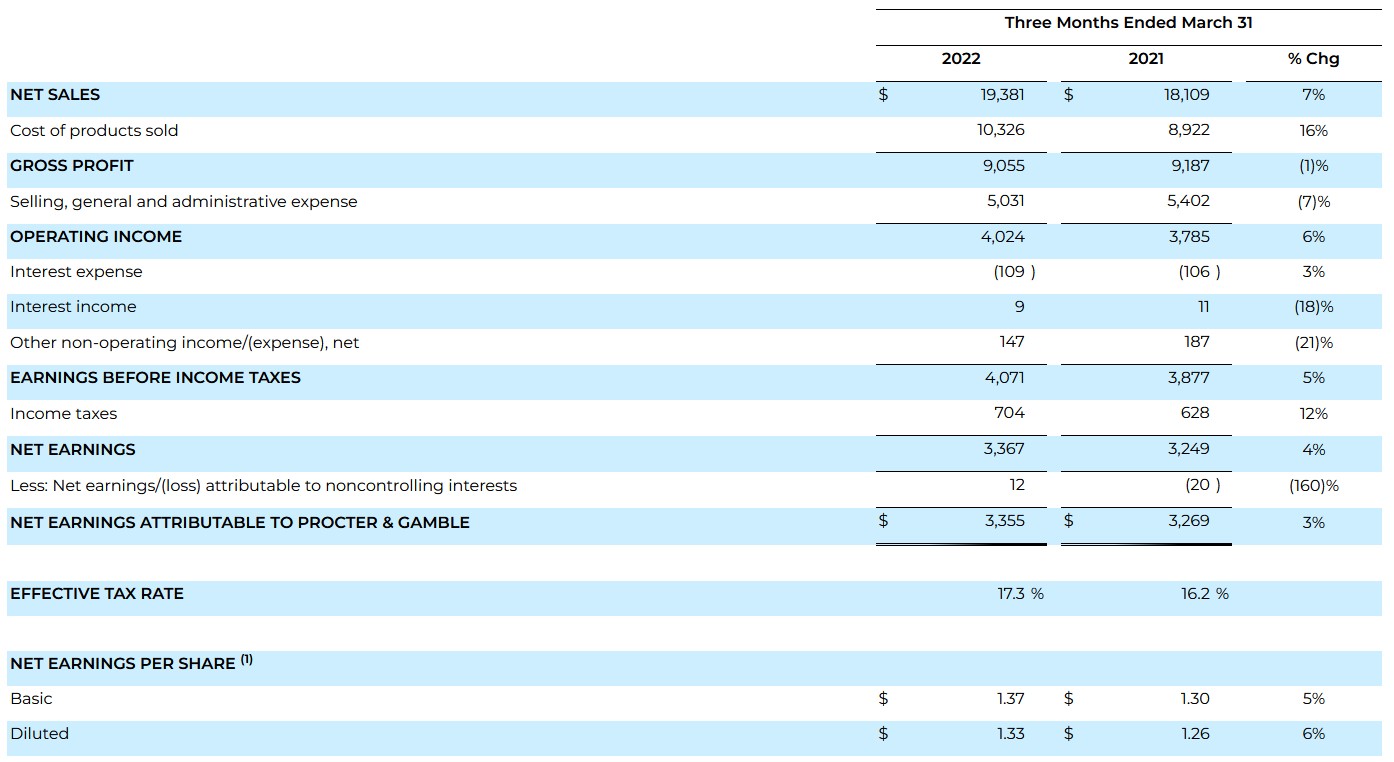Click the 2021 column header
1394x762 pixels.
click(x=1146, y=59)
